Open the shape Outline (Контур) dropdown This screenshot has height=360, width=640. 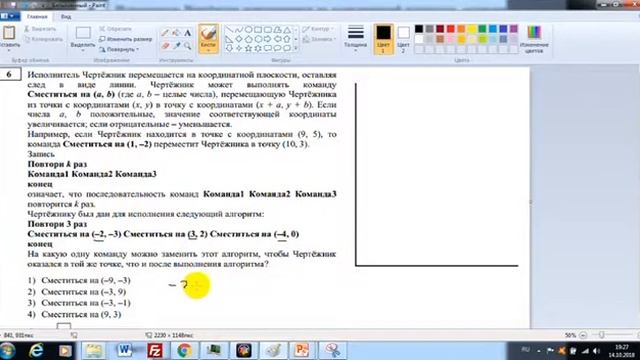click(x=318, y=29)
